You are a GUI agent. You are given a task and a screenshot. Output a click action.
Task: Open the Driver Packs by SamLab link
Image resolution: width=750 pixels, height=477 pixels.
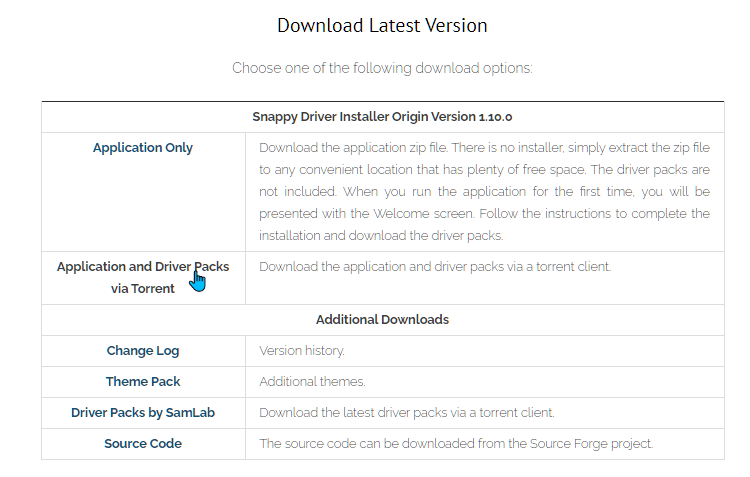(143, 413)
